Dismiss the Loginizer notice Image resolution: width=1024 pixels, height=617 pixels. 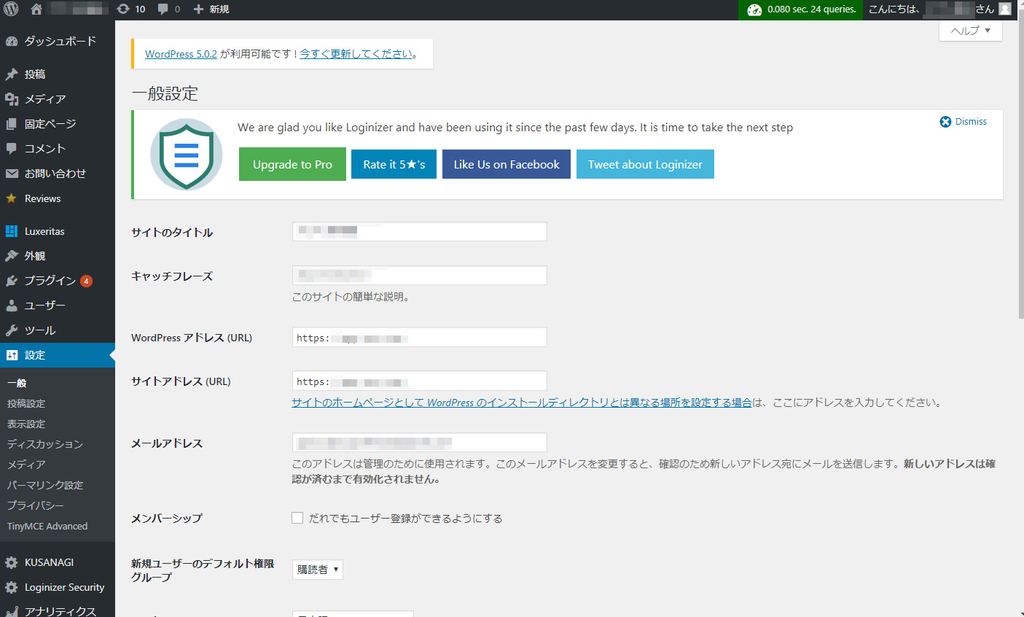(962, 121)
